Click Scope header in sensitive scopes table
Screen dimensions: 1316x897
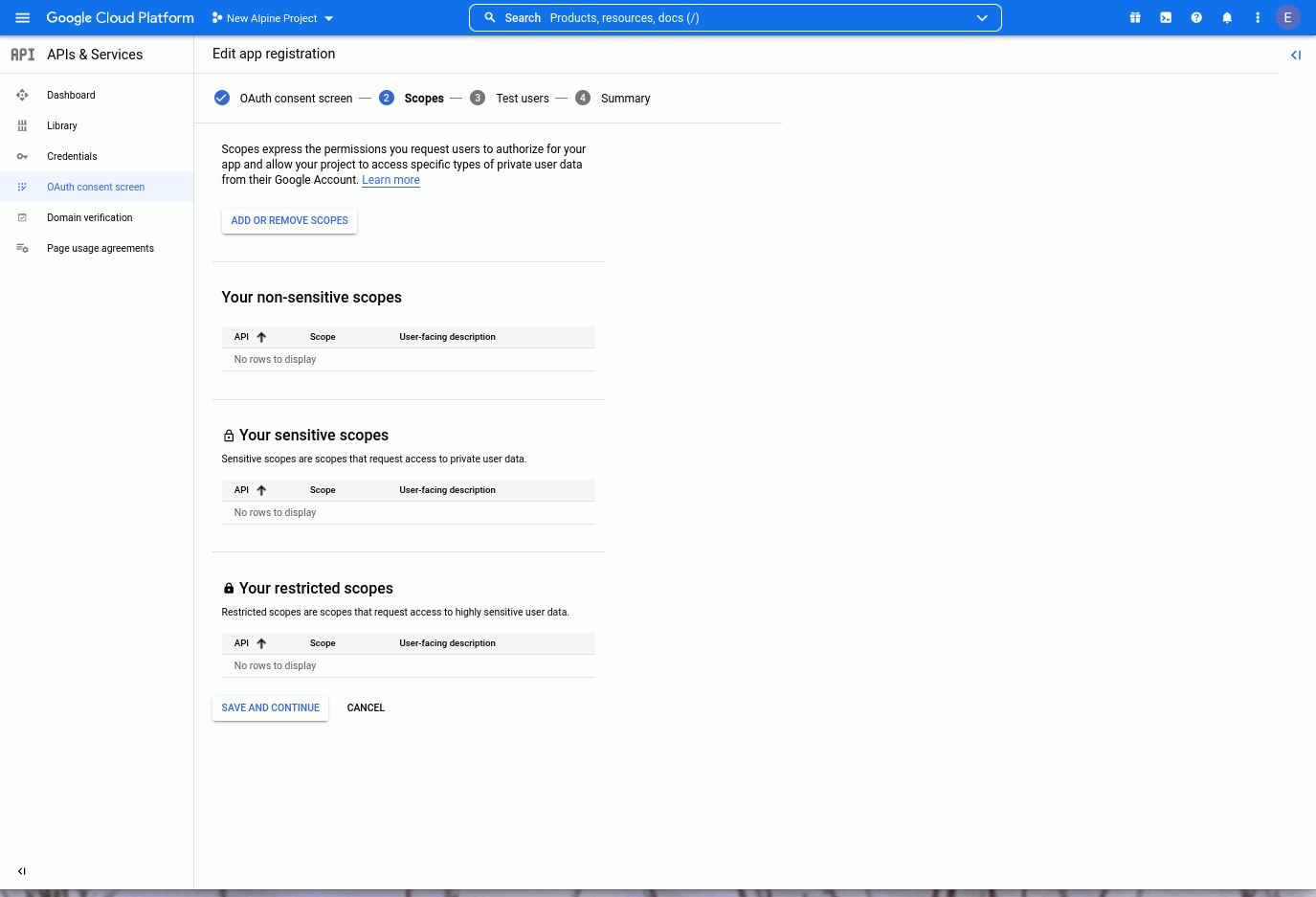click(x=323, y=490)
